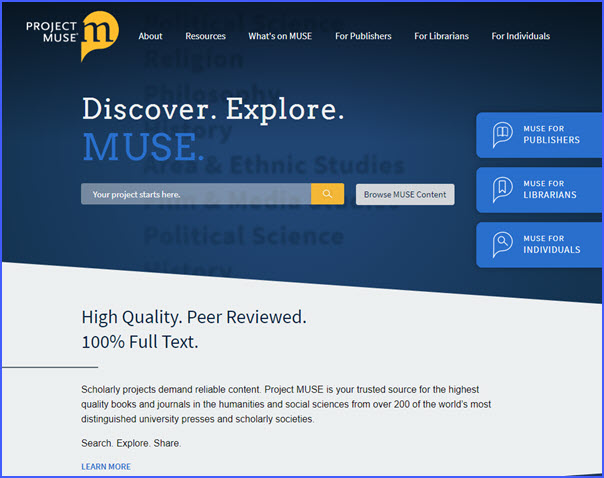Focus the 'Your project starts here' search field
This screenshot has height=478, width=604.
(x=196, y=194)
